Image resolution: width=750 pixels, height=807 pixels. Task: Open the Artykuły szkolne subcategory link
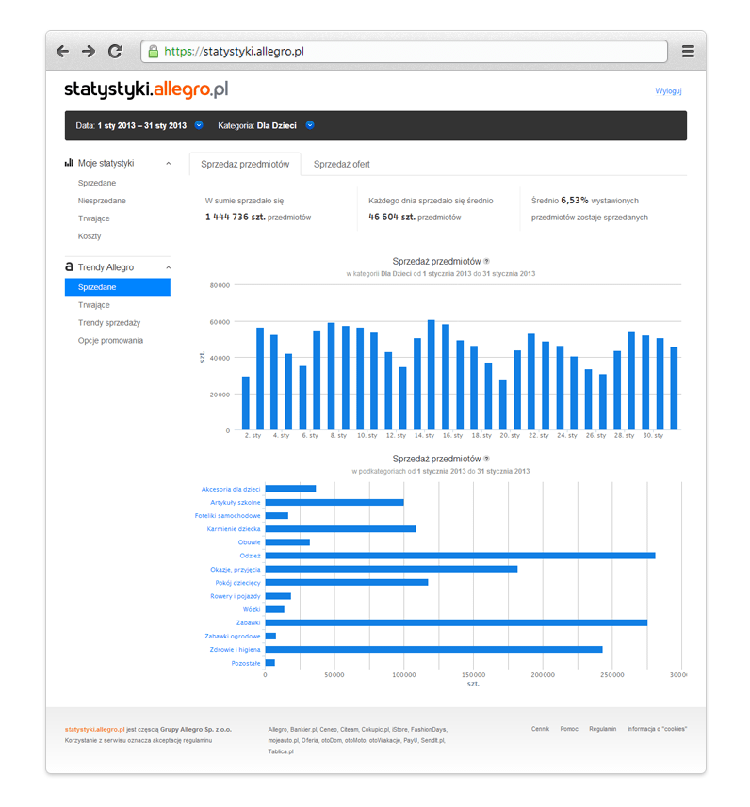(235, 503)
